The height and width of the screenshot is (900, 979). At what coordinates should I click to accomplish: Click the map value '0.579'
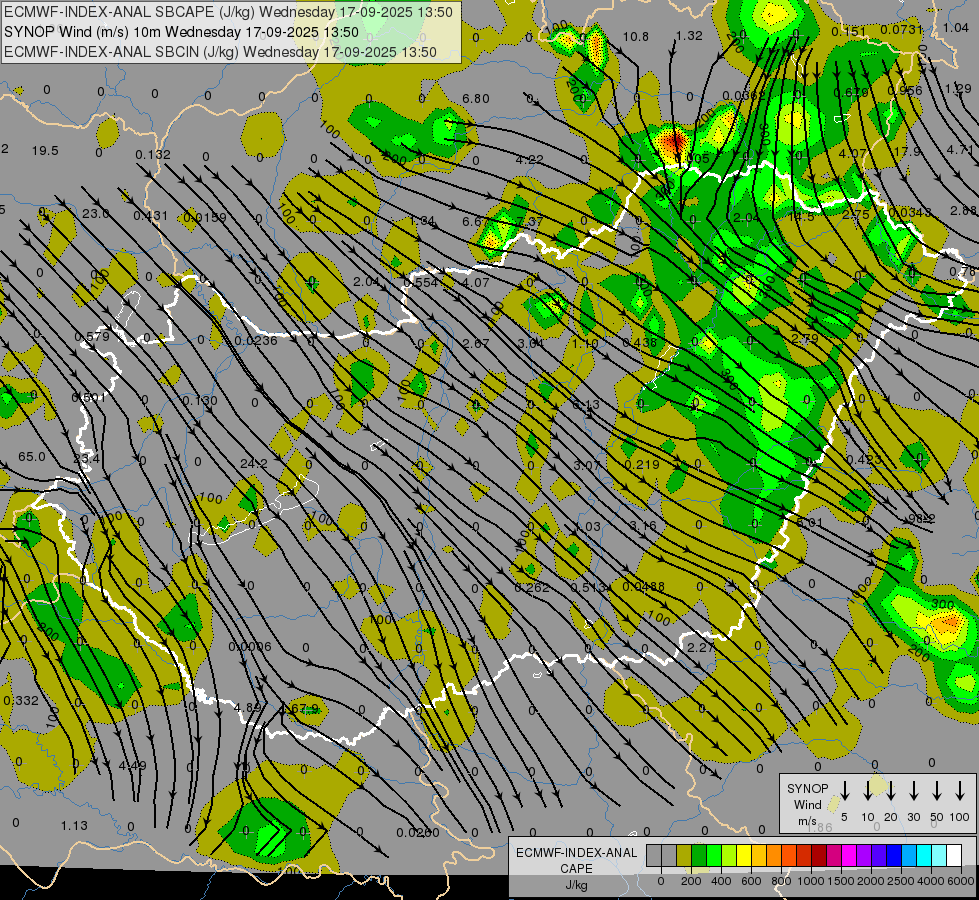click(x=92, y=337)
